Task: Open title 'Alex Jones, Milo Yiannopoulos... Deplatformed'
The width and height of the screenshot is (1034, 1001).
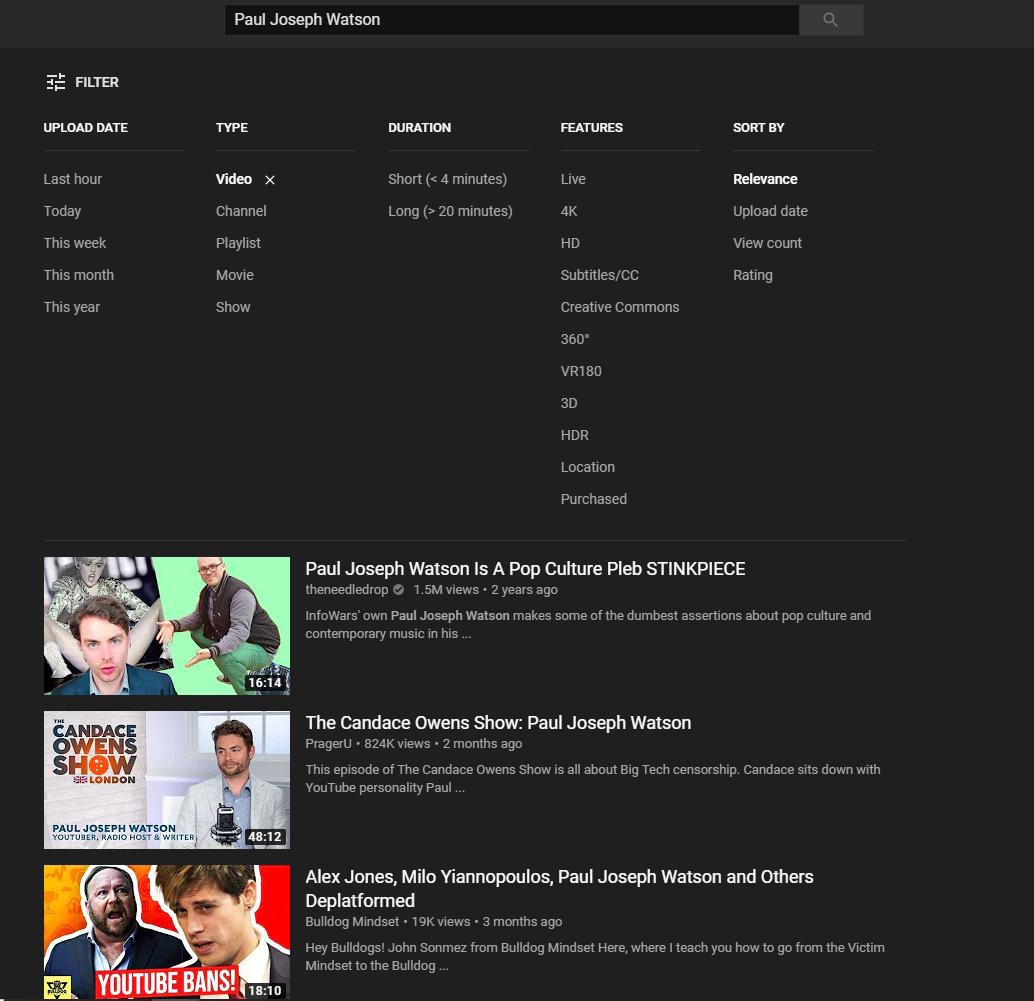Action: pos(559,888)
